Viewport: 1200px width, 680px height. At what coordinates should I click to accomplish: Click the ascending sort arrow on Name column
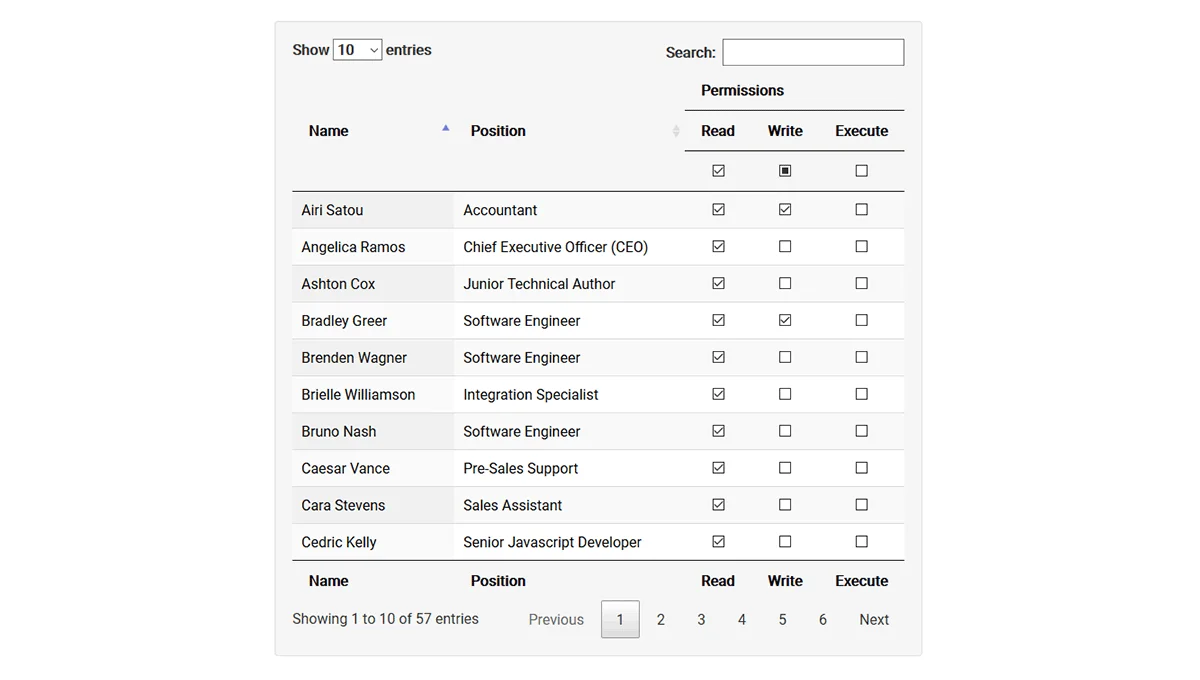[444, 128]
